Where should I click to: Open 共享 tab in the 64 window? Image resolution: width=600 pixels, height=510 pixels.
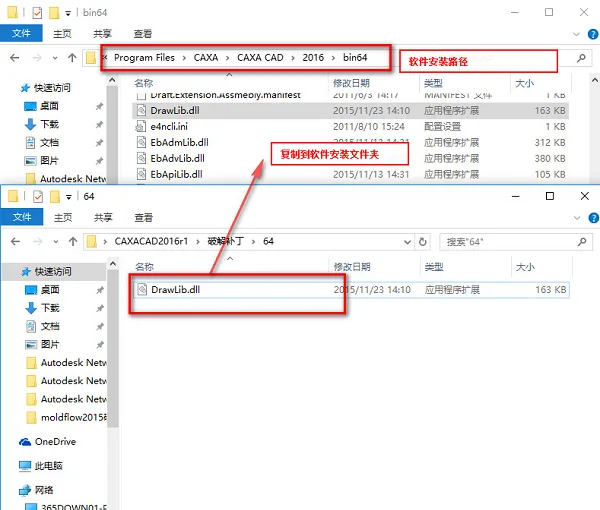(x=103, y=217)
